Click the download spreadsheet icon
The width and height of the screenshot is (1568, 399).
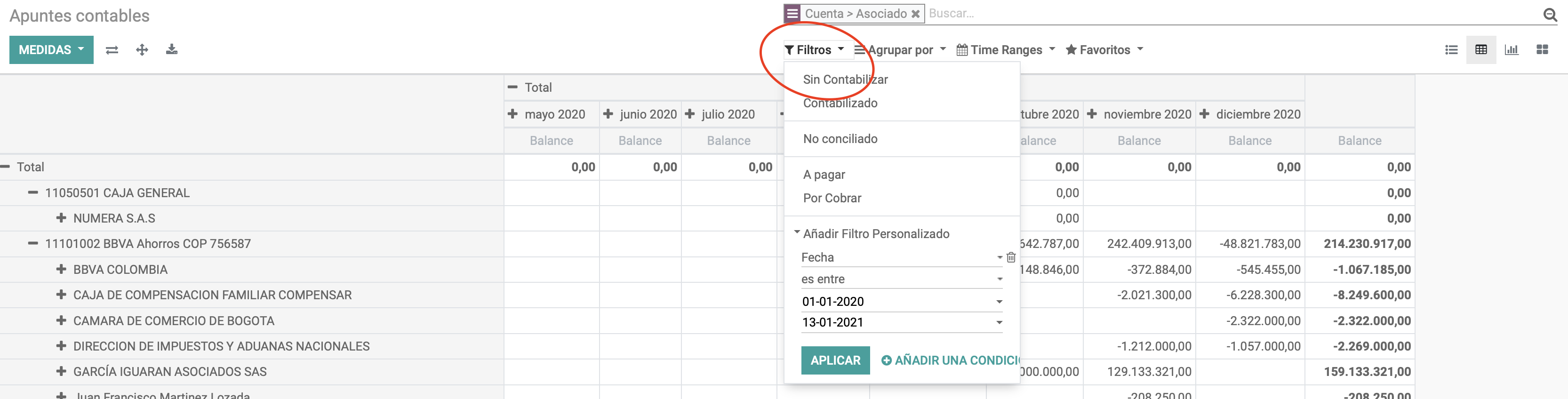coord(172,49)
